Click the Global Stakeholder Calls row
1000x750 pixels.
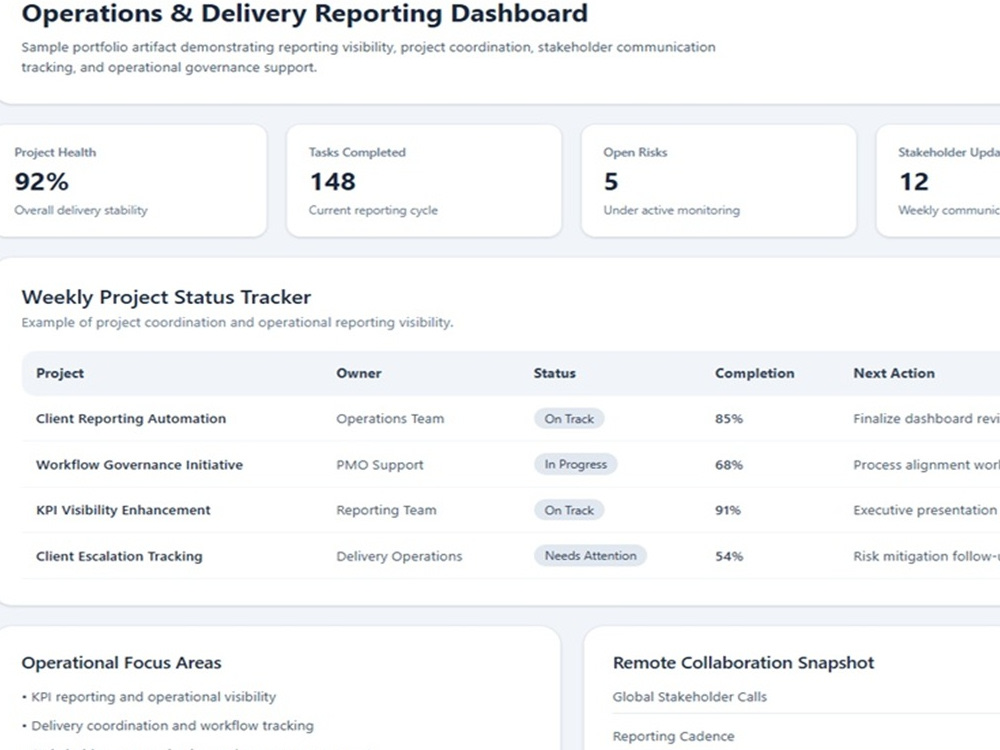pos(806,697)
